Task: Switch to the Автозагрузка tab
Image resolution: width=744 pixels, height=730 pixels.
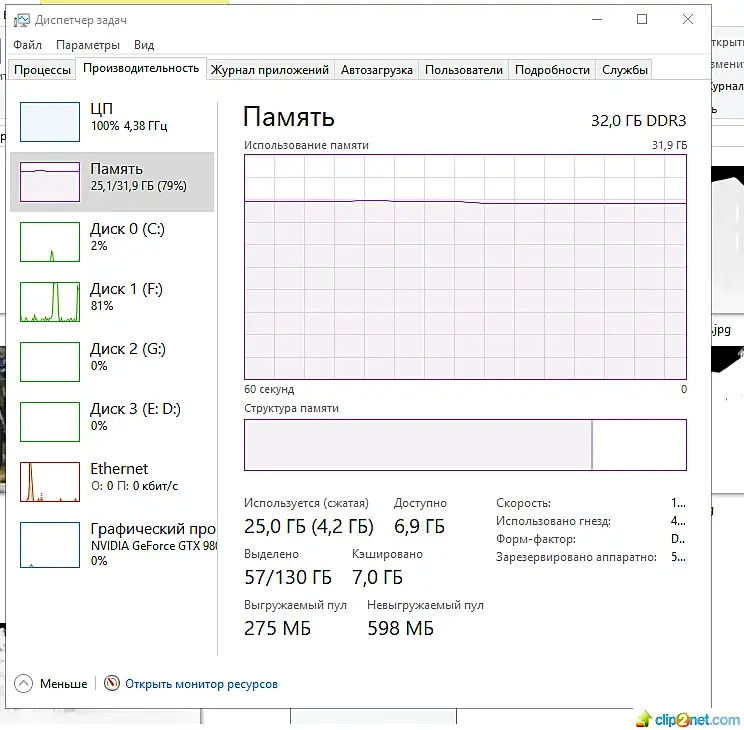Action: point(376,70)
